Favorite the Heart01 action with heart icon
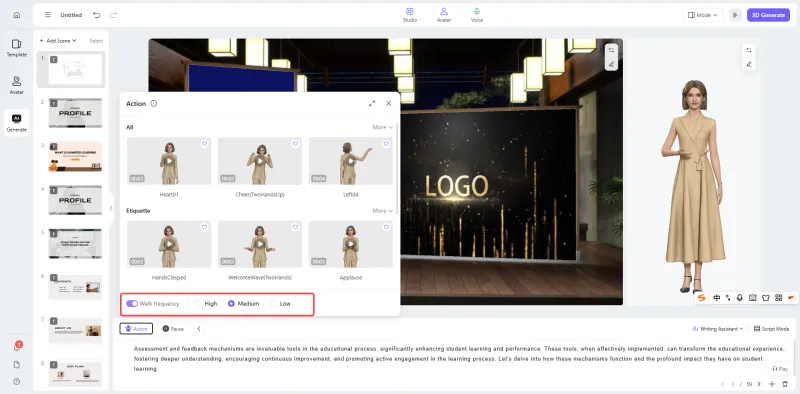 [204, 144]
